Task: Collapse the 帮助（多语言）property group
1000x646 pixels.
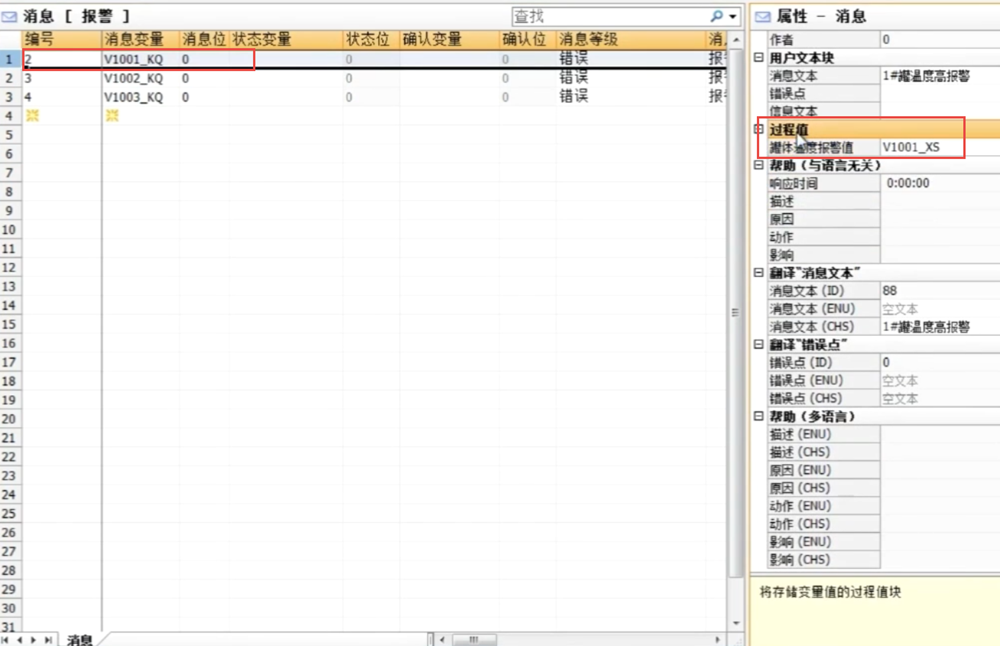Action: click(758, 416)
